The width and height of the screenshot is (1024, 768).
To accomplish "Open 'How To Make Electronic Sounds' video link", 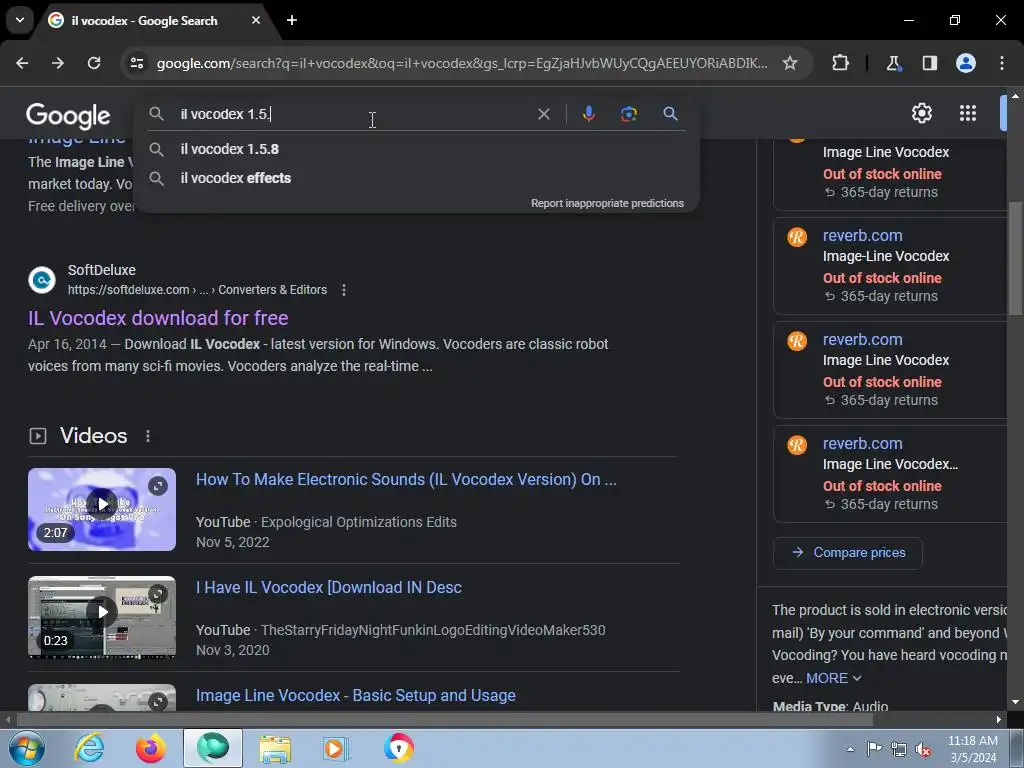I will pos(406,479).
